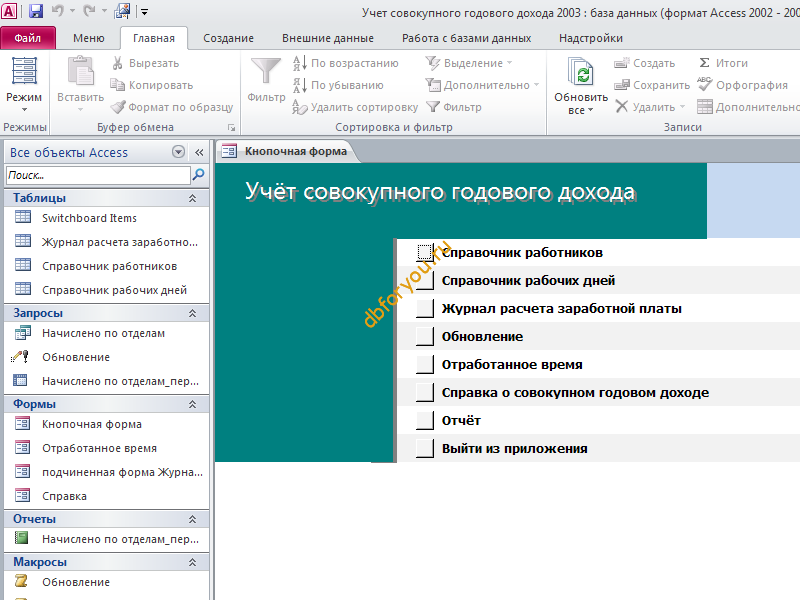The height and width of the screenshot is (600, 800).
Task: Click the Справочник рабочих дней switchboard button
Action: (x=425, y=280)
